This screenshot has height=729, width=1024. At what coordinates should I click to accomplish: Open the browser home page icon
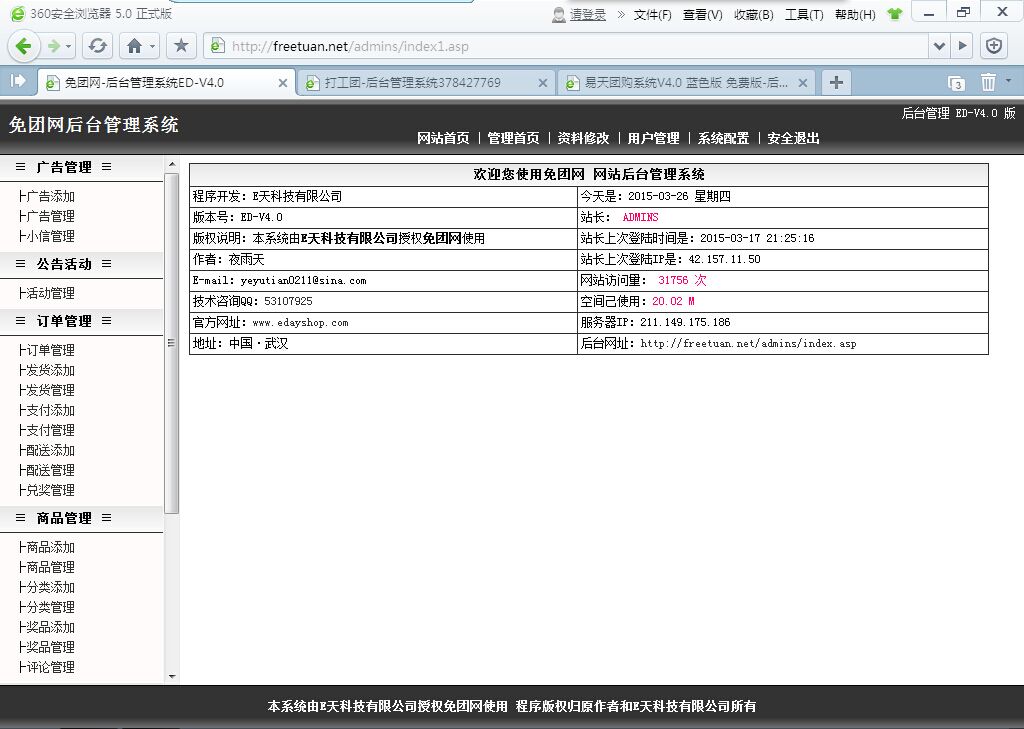click(134, 46)
